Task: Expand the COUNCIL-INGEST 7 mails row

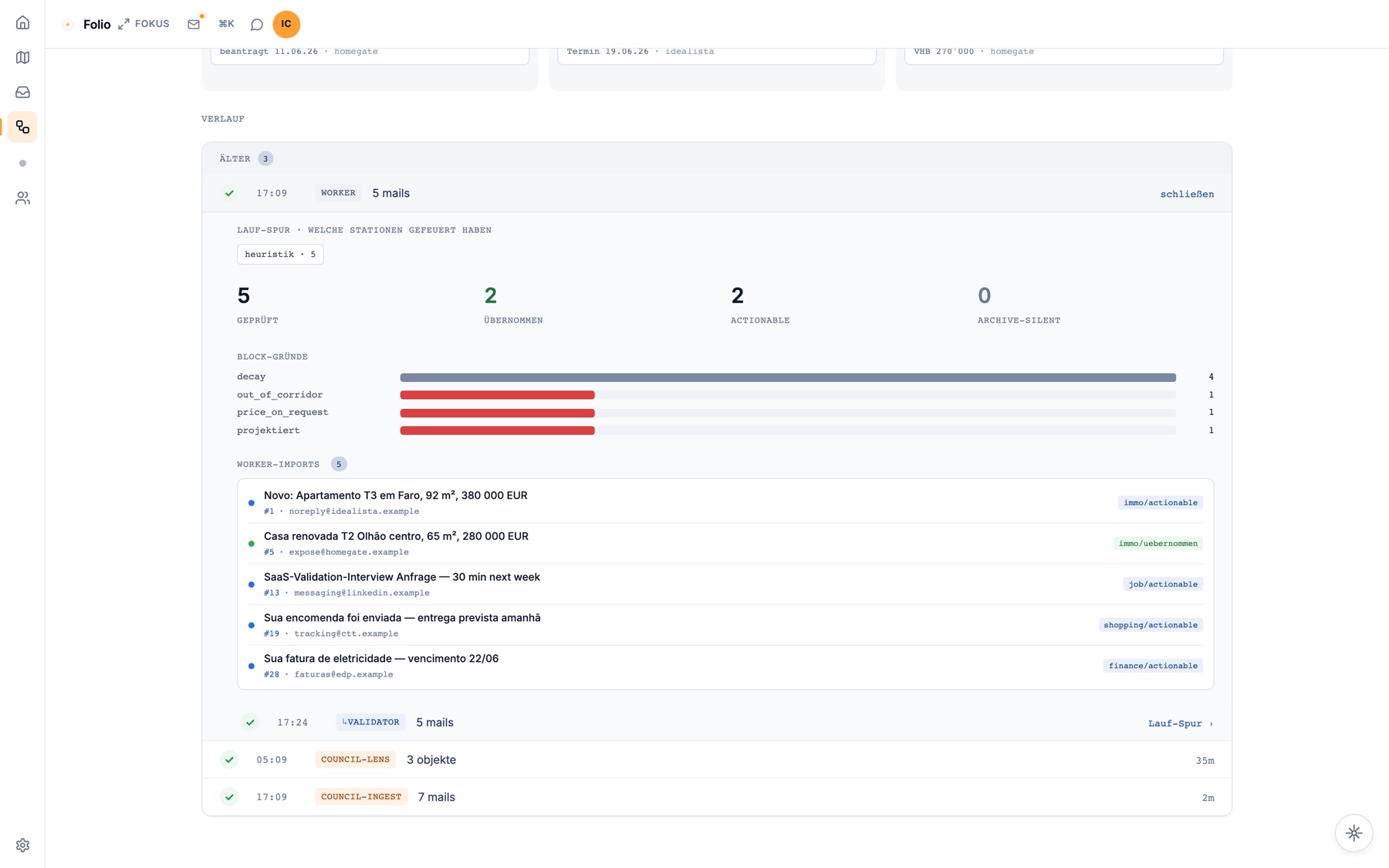Action: click(x=717, y=797)
